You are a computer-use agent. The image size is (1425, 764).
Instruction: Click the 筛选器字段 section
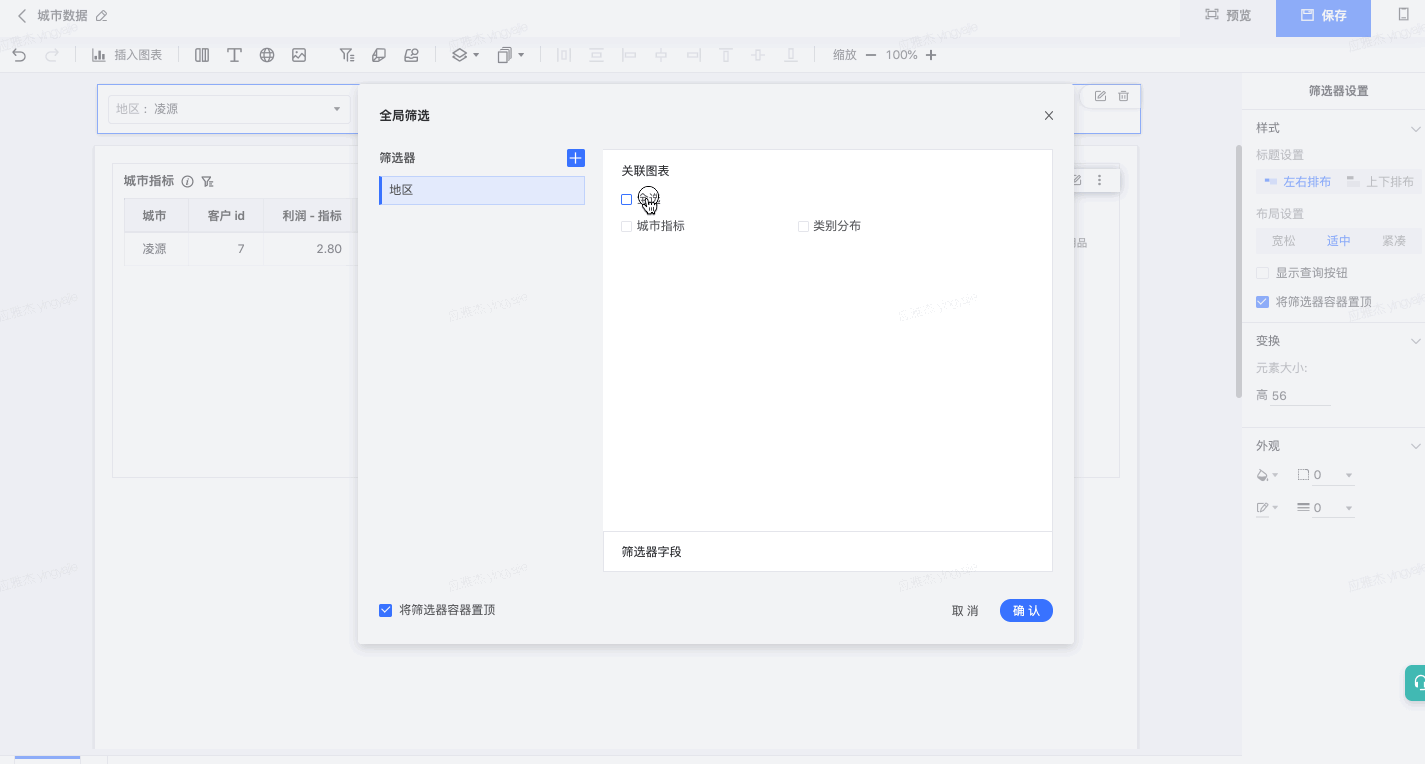coord(828,552)
